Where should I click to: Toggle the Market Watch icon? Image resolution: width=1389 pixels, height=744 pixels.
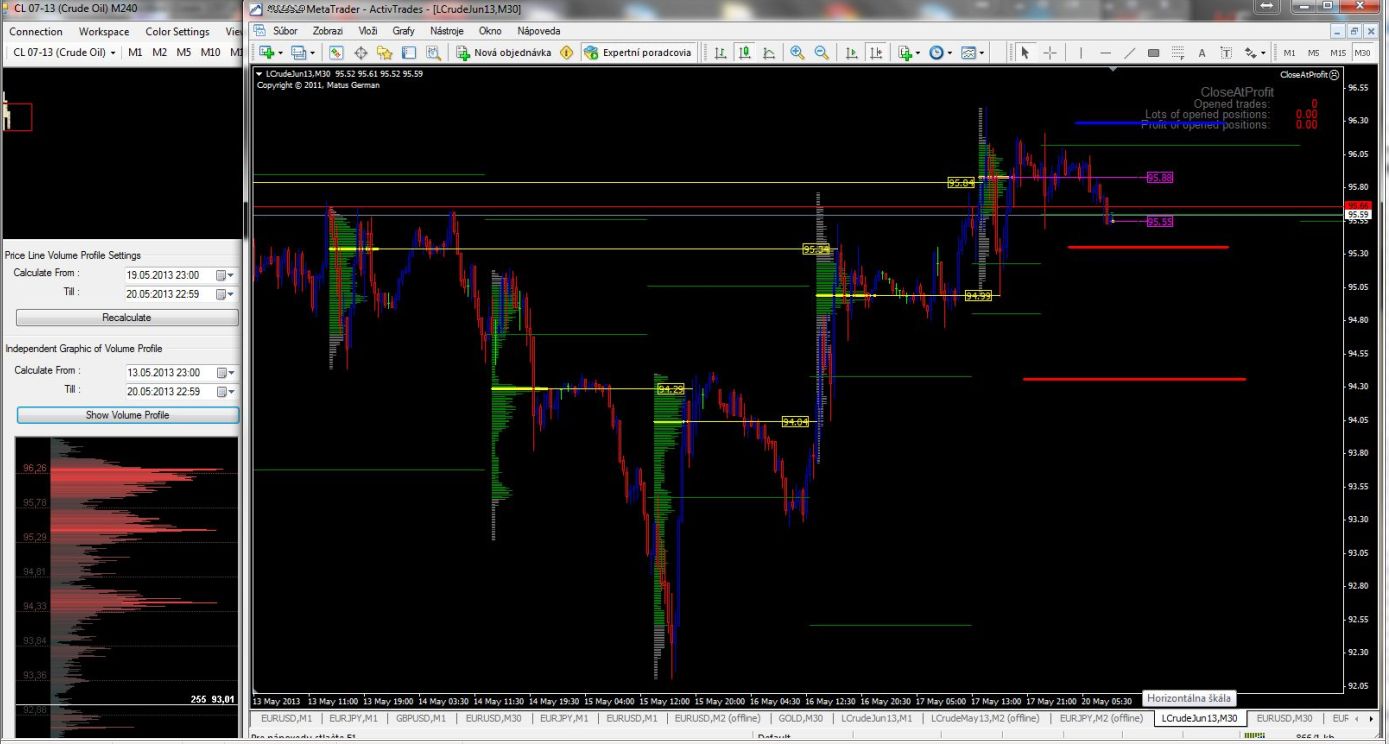pos(336,53)
